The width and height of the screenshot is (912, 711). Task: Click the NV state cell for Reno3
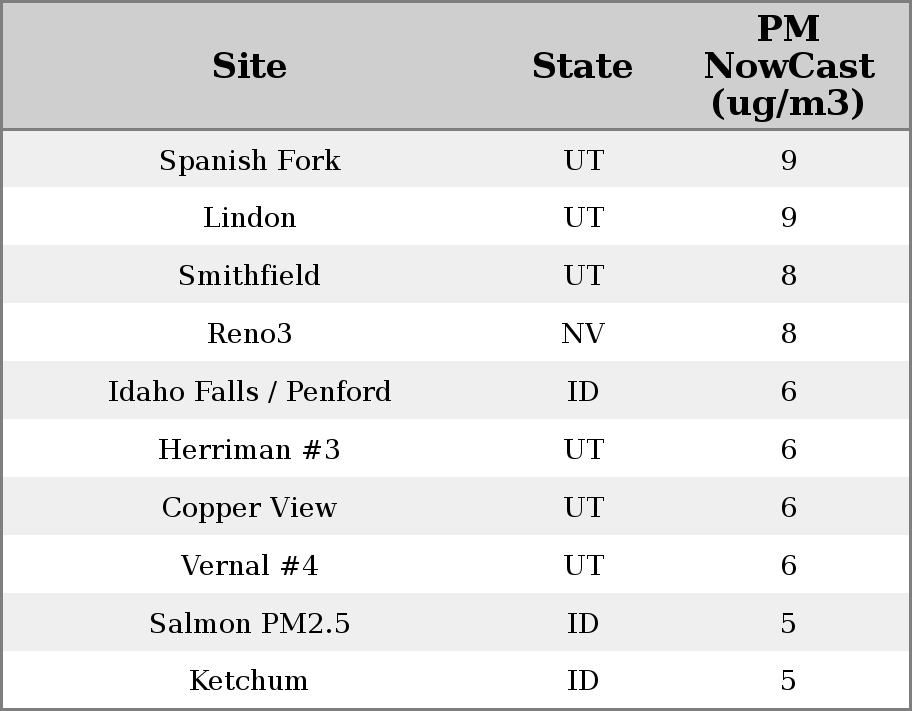582,334
